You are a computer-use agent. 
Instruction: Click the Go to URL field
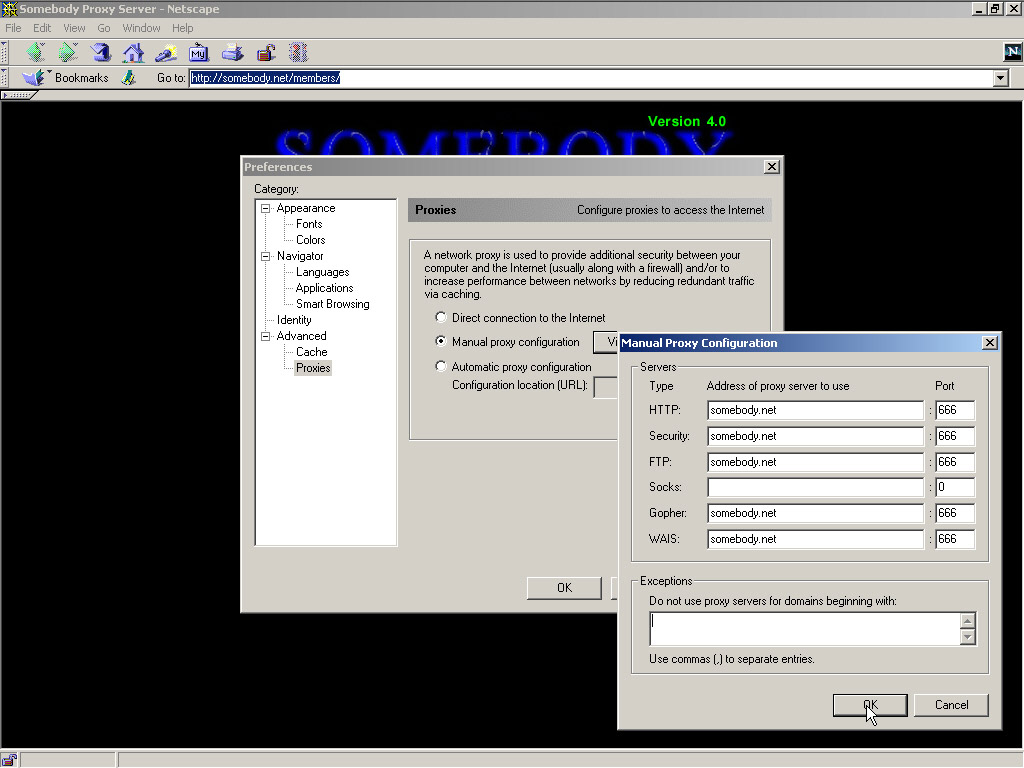pos(591,78)
